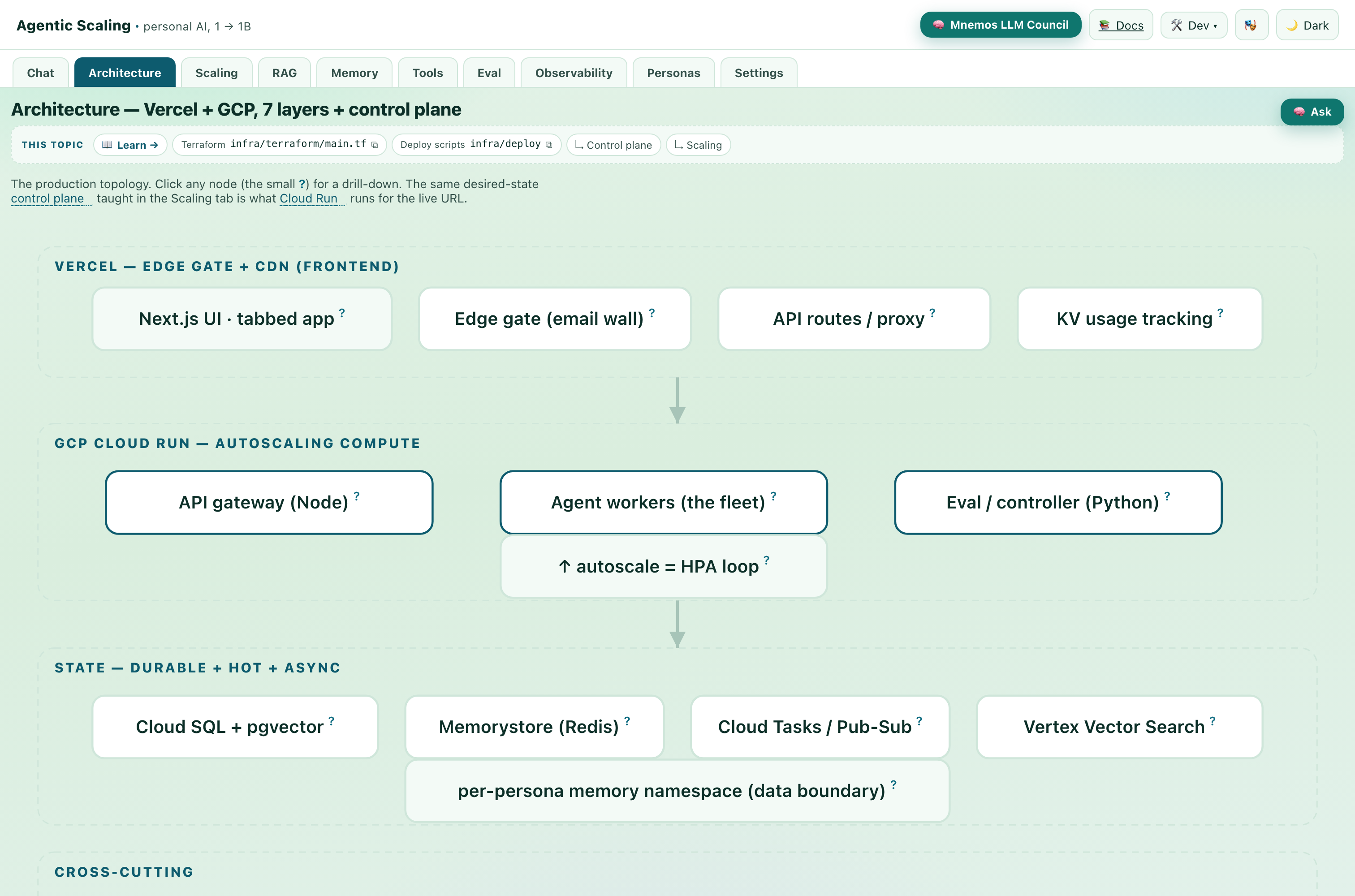1355x896 pixels.
Task: Open drill-down for autoscale = HPA loop
Action: [766, 560]
